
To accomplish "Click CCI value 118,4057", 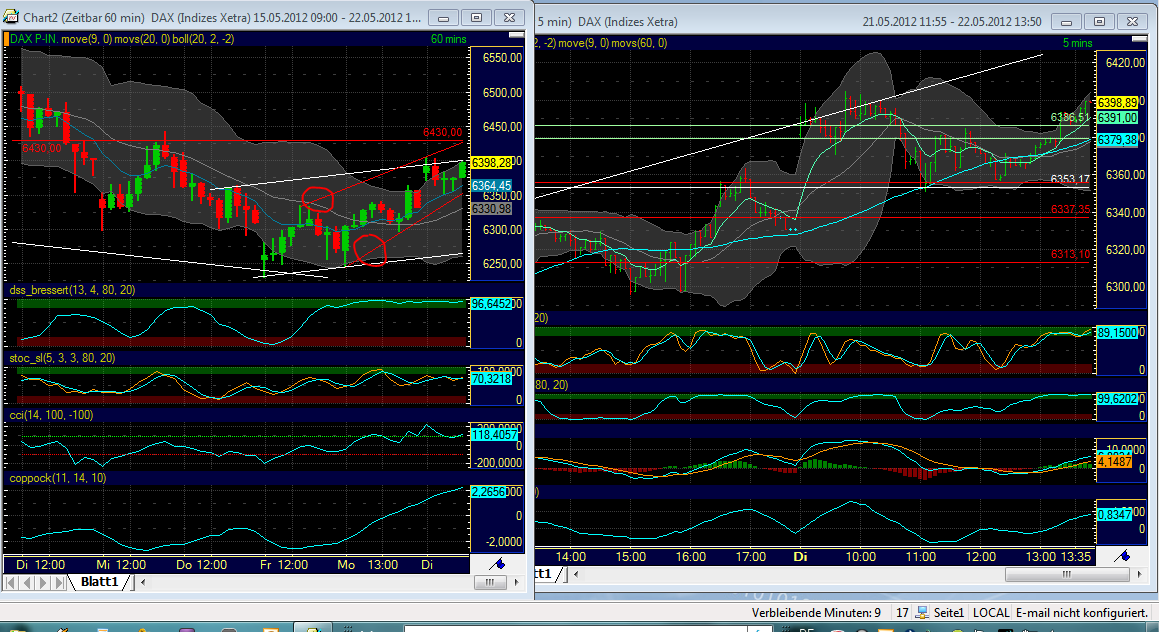I will pyautogui.click(x=494, y=435).
